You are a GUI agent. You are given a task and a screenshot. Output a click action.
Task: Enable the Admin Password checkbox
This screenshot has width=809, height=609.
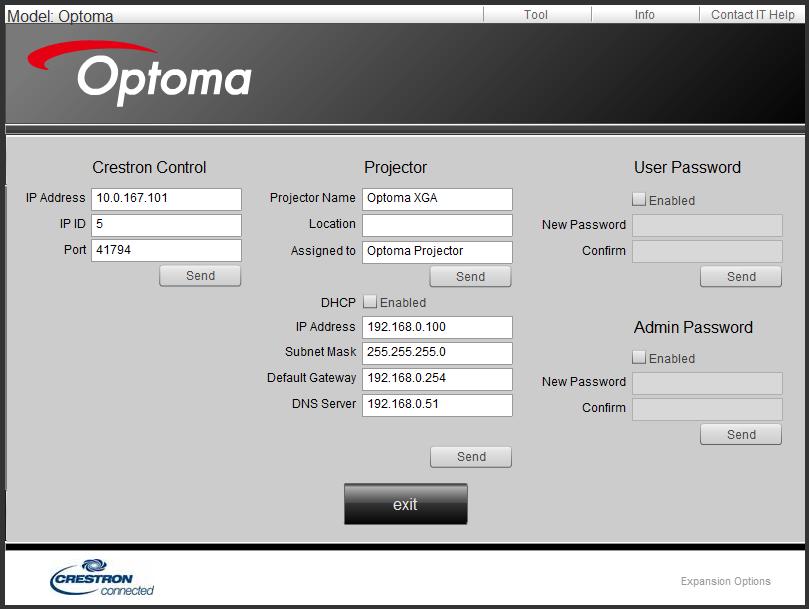[639, 357]
